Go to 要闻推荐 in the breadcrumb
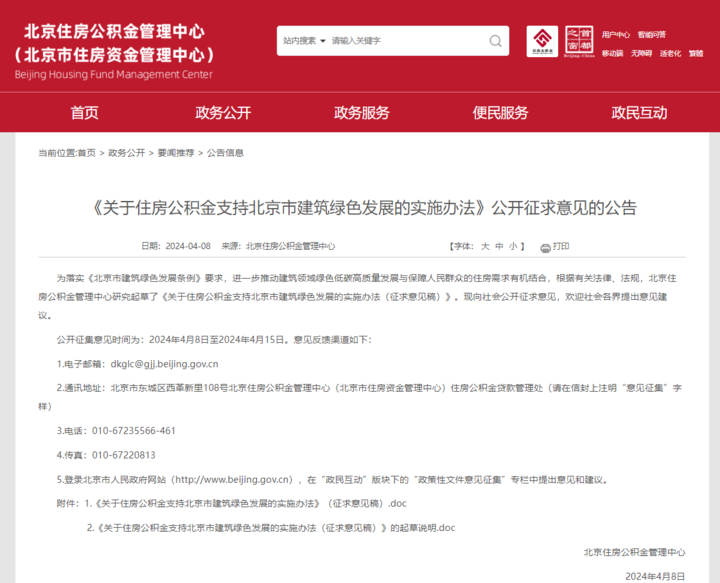 point(176,153)
